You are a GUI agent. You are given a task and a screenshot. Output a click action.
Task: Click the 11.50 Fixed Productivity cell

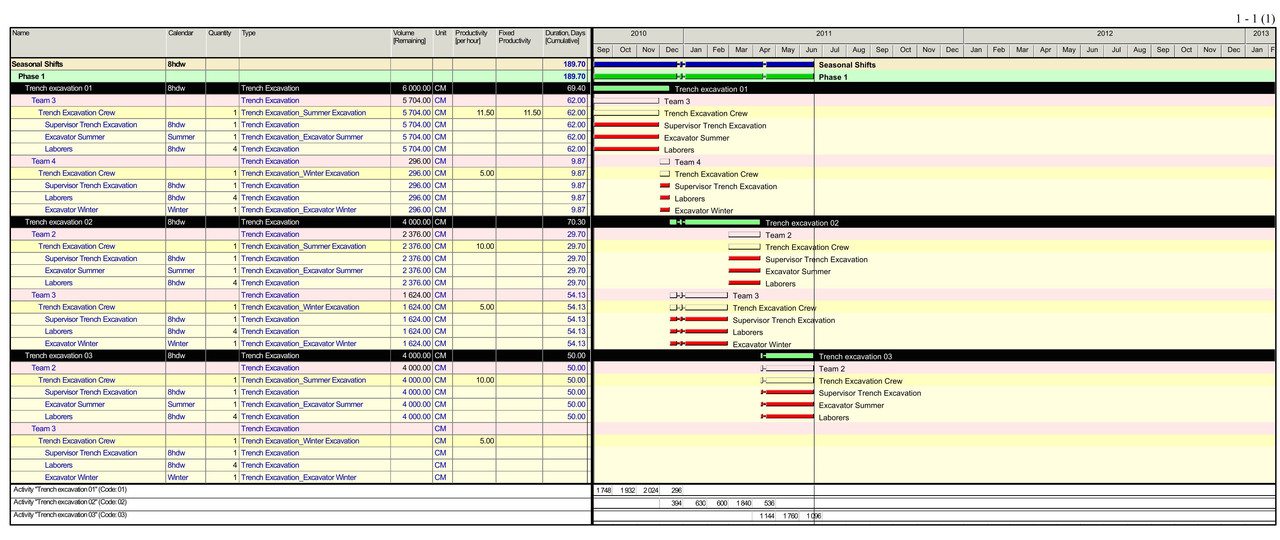tap(520, 113)
